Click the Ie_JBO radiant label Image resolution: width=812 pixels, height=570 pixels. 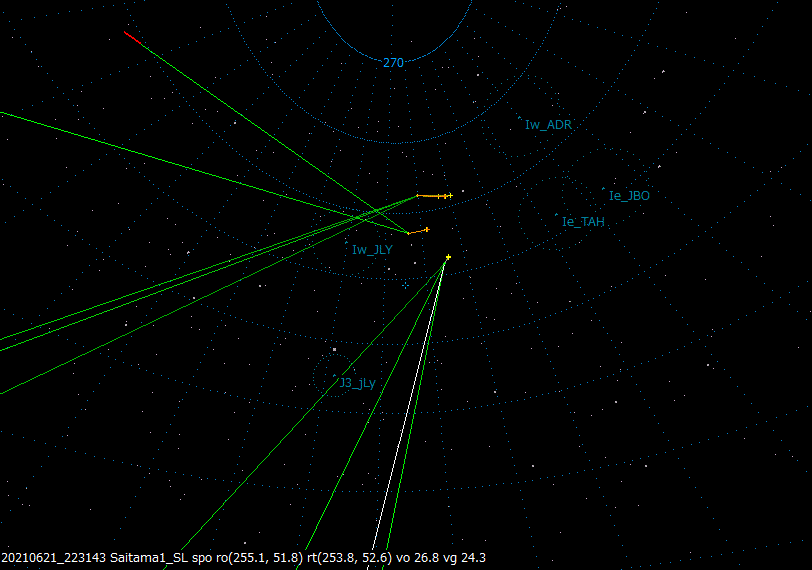[629, 196]
